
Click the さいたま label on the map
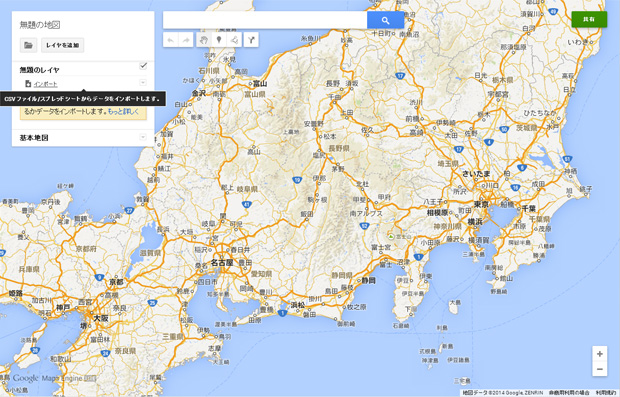click(x=476, y=173)
